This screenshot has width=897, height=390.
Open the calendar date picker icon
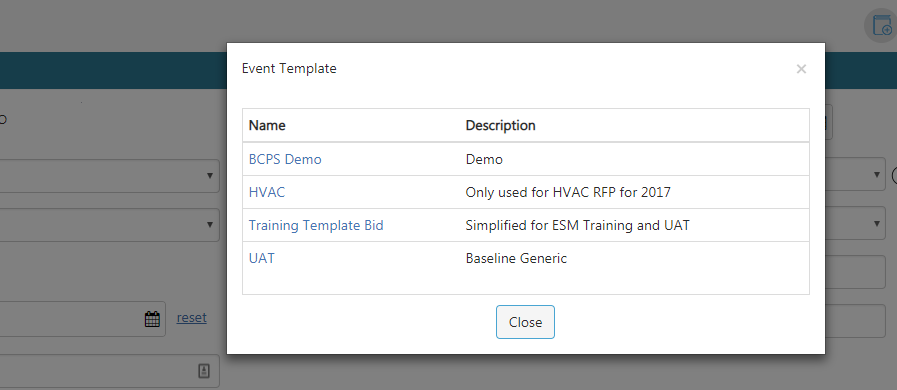[152, 319]
